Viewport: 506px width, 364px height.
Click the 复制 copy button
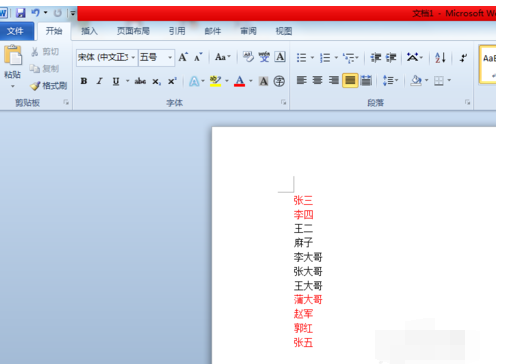coord(44,69)
